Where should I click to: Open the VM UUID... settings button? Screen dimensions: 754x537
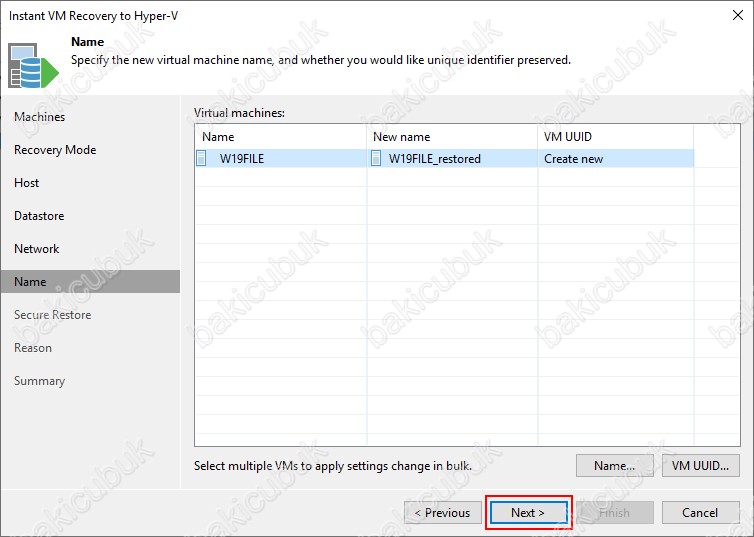point(700,465)
